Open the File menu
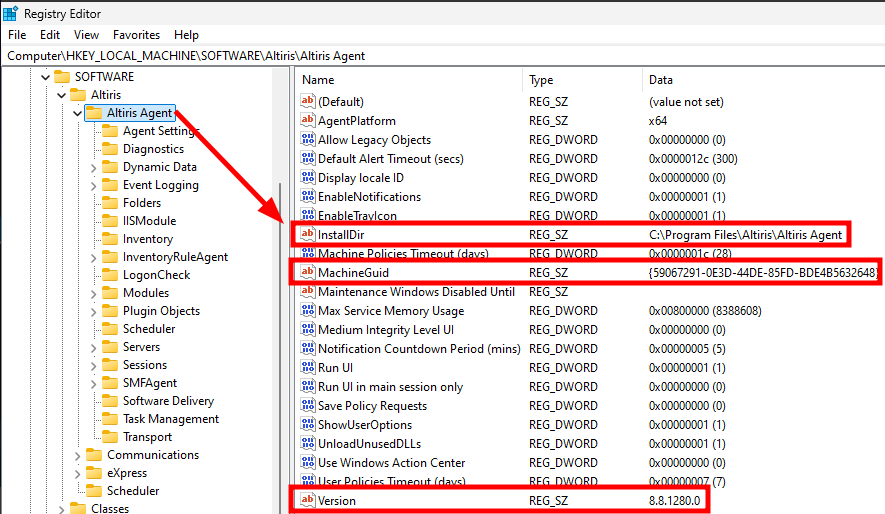The width and height of the screenshot is (885, 514). (17, 35)
